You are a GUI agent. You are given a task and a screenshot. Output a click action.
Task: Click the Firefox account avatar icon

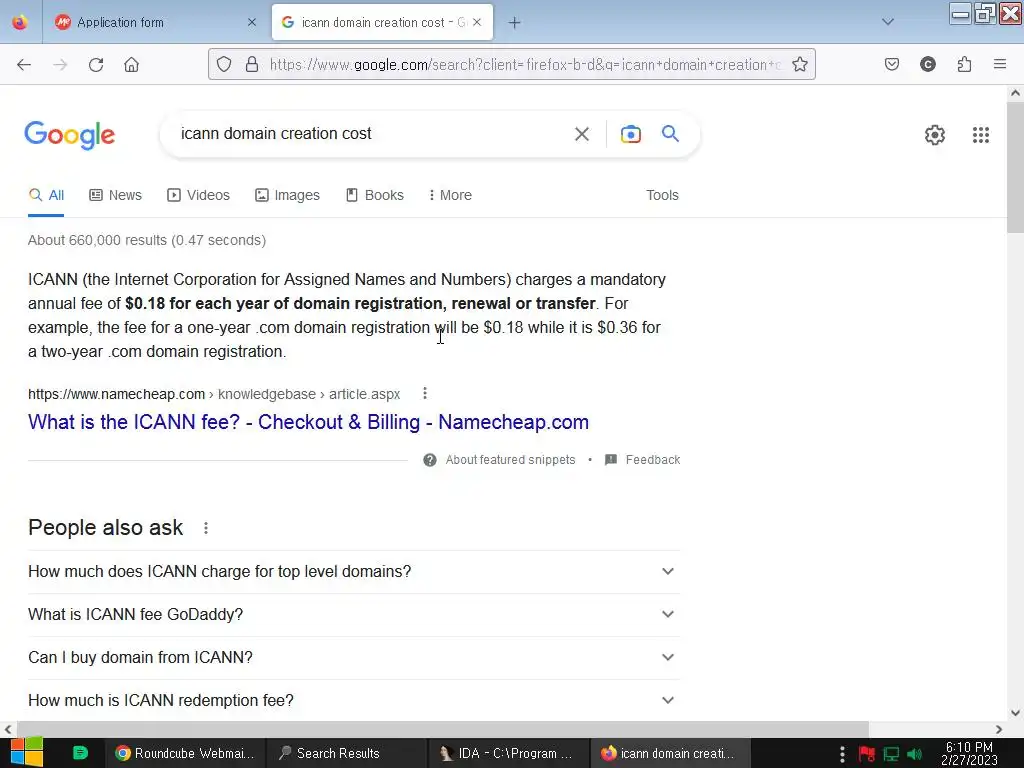point(928,64)
